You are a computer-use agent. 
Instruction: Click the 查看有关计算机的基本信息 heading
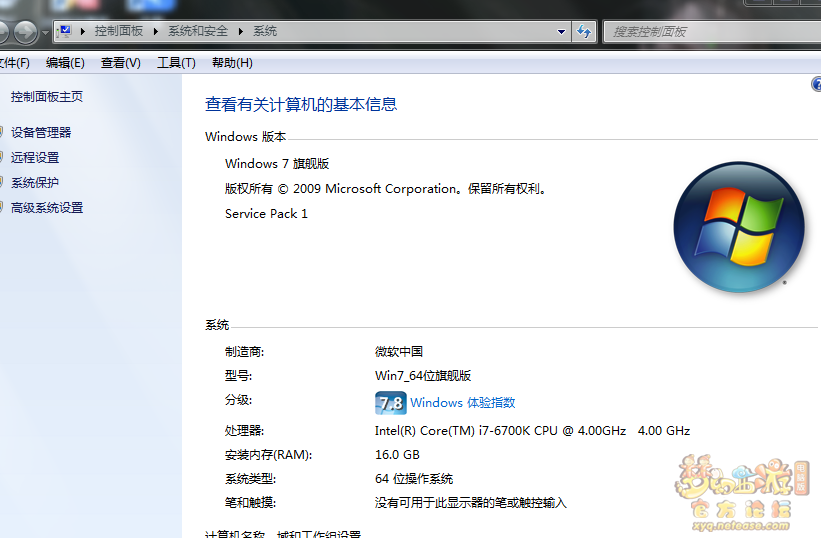301,105
